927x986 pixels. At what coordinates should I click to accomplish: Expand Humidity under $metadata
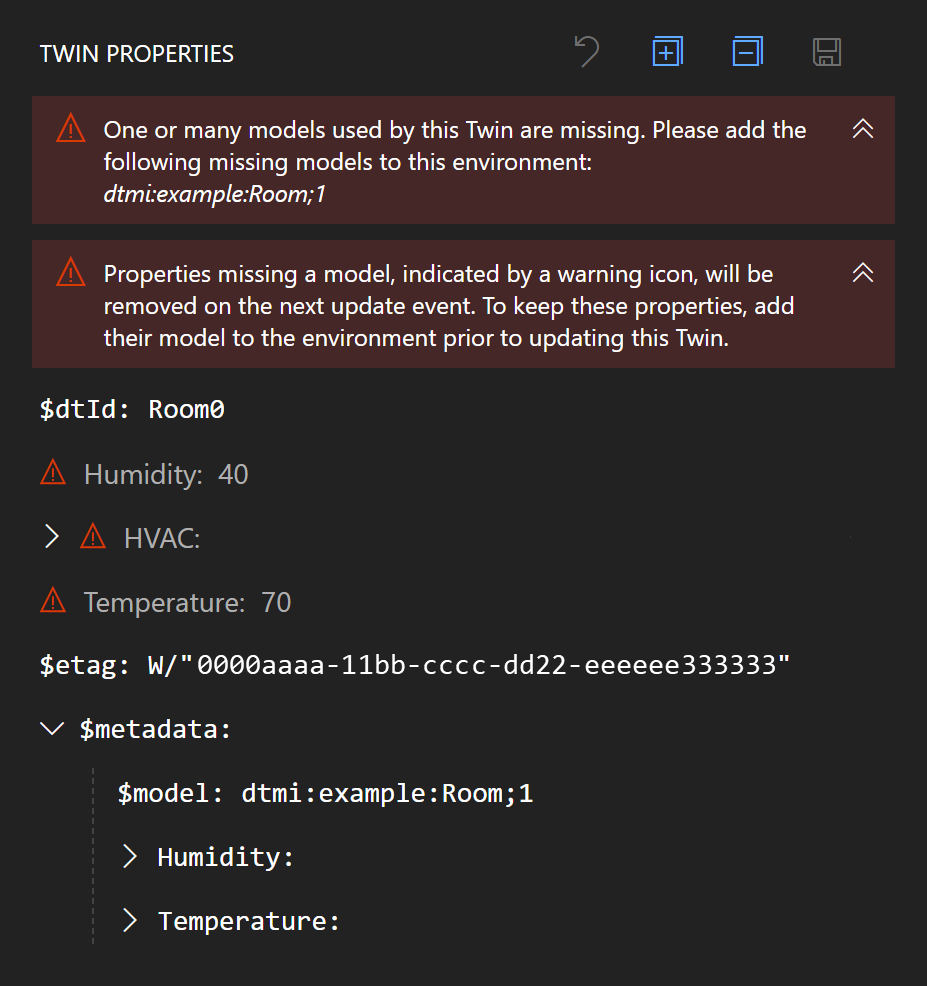click(130, 856)
